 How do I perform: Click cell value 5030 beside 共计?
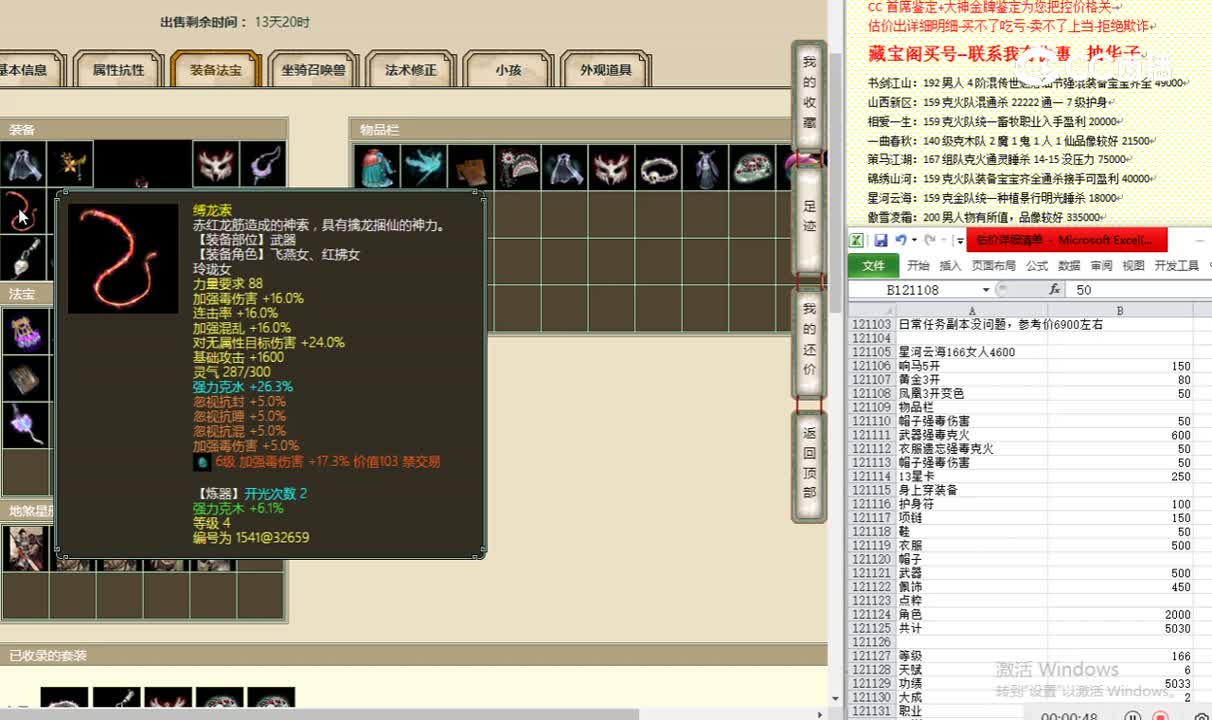point(1120,629)
